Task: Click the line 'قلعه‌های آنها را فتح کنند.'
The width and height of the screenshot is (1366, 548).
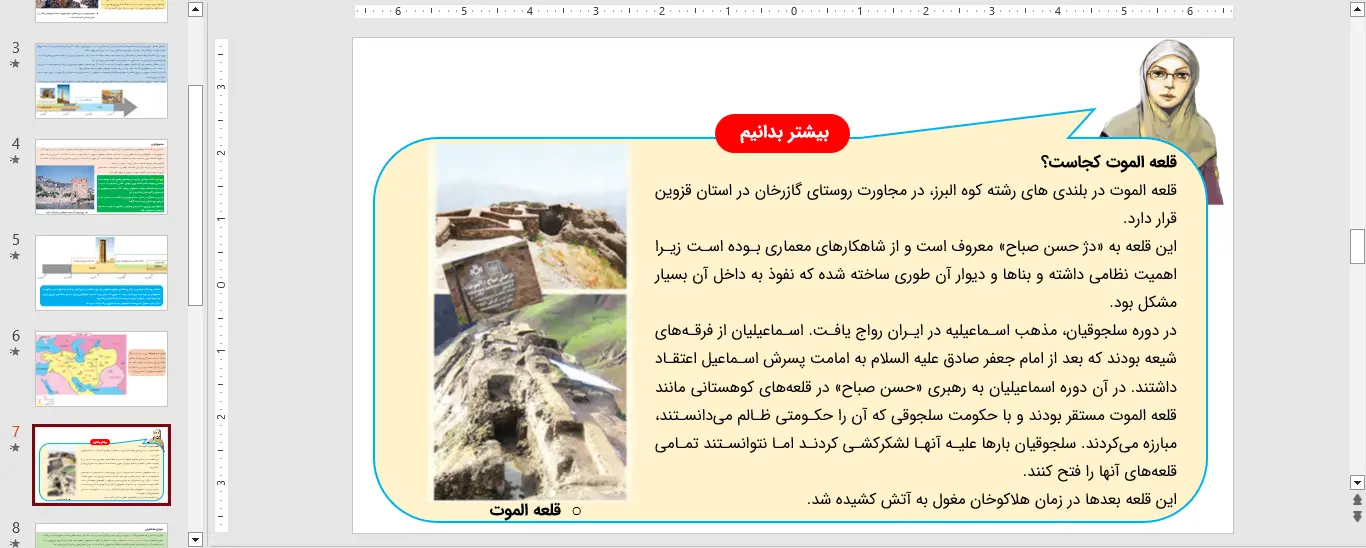Action: click(1101, 470)
